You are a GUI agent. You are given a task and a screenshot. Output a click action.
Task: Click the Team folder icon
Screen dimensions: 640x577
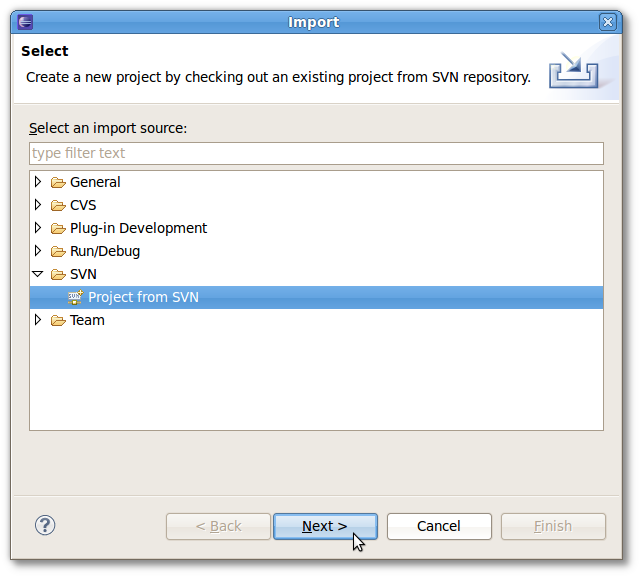(x=58, y=321)
